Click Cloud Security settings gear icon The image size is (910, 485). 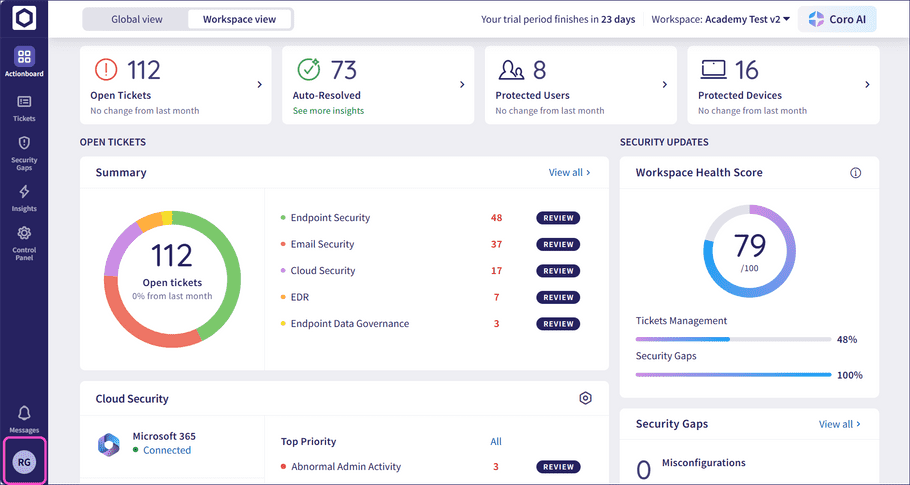tap(585, 399)
